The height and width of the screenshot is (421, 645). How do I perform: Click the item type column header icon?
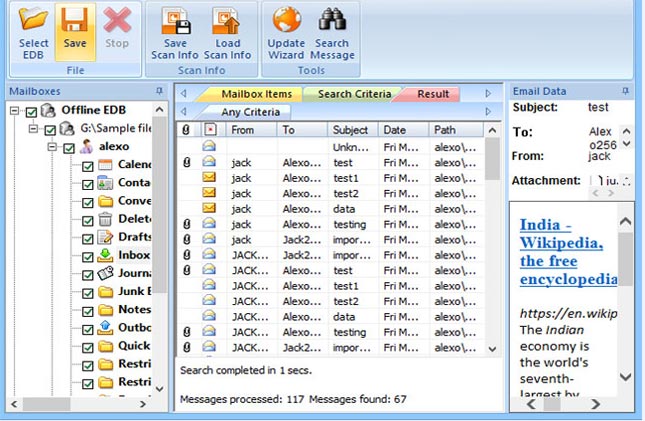[x=210, y=130]
